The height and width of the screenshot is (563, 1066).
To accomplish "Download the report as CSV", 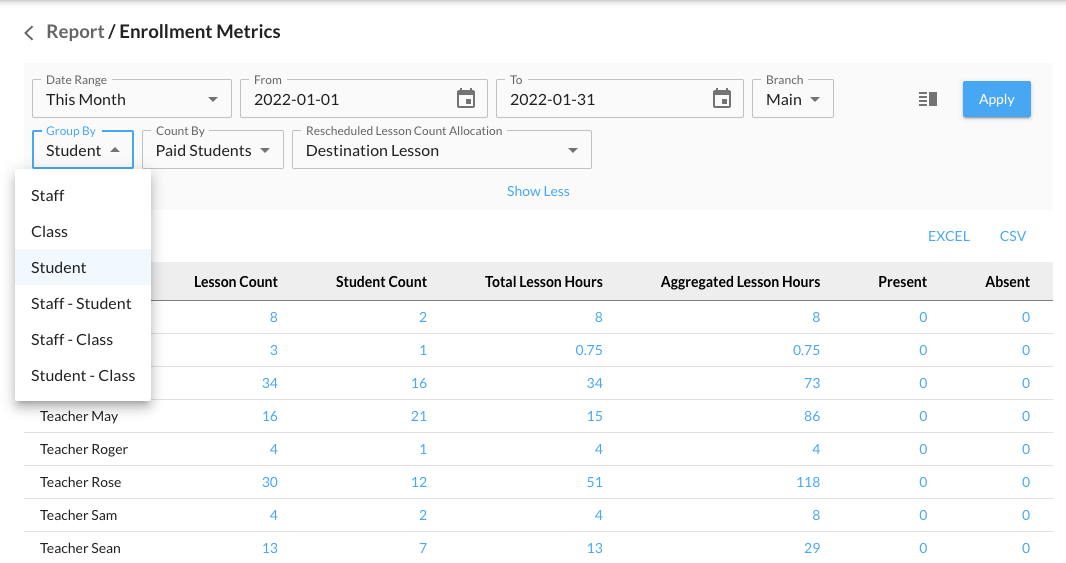I will pos(1012,237).
